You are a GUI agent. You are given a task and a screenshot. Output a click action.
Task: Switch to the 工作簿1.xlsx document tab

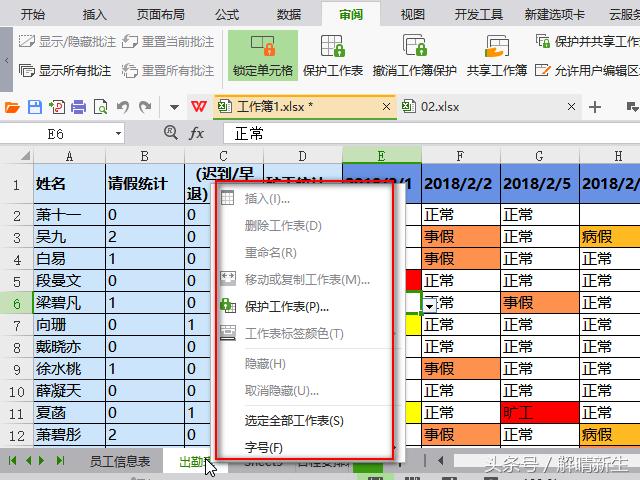pos(304,107)
